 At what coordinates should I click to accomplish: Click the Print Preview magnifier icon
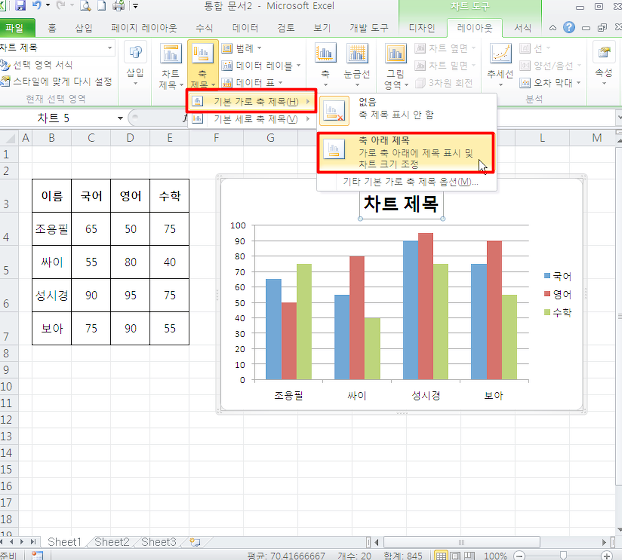pyautogui.click(x=86, y=6)
